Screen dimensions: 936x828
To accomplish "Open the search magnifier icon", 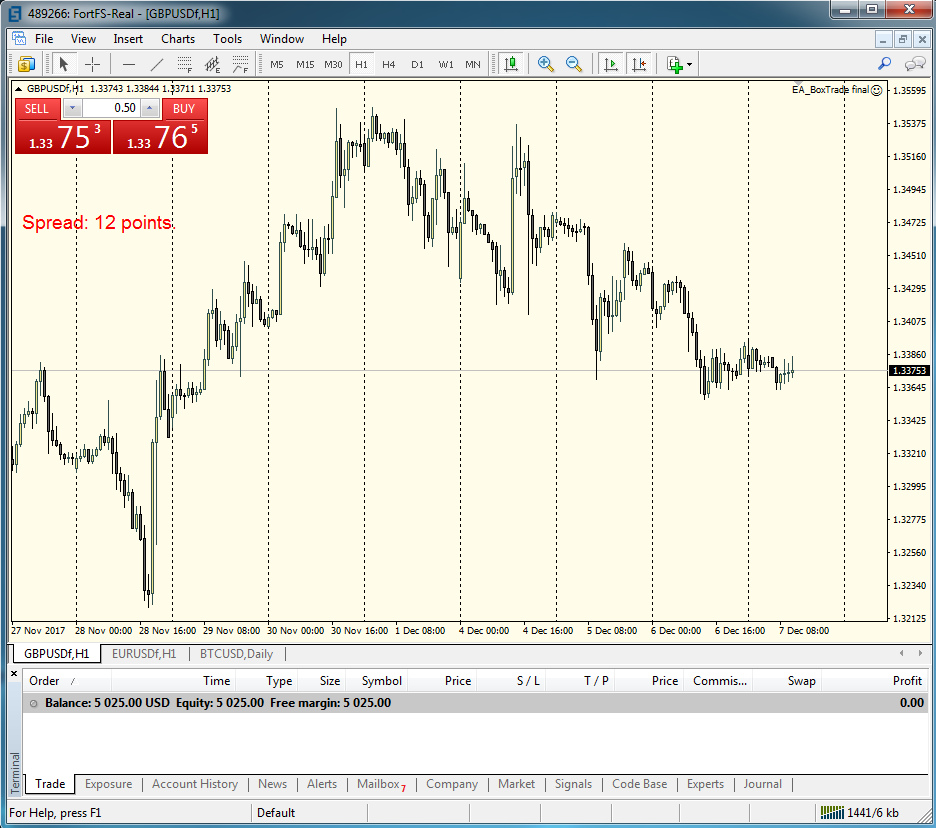I will (x=884, y=64).
